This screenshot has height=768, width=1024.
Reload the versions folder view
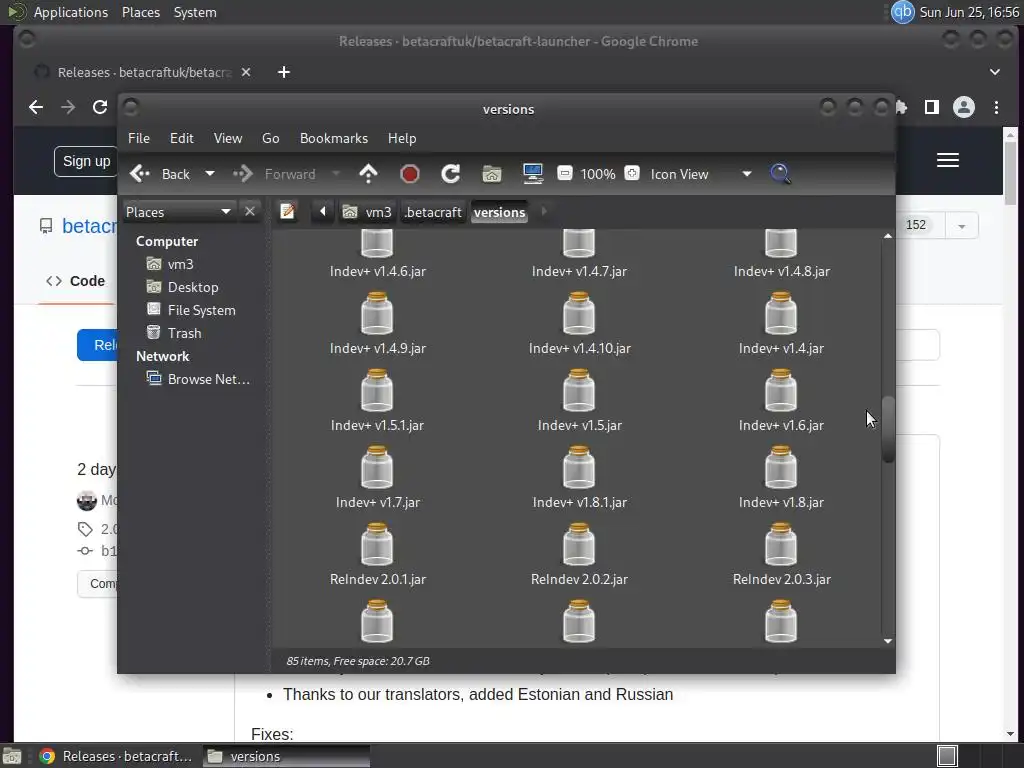click(451, 174)
